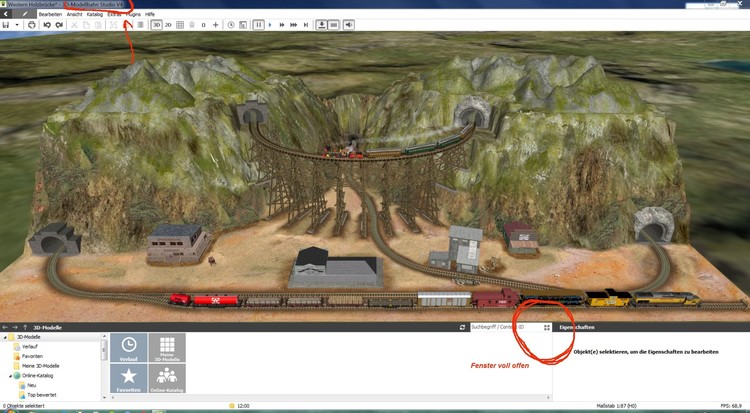Collapse the 3D-Modelle tree node
This screenshot has height=413, width=750.
pyautogui.click(x=5, y=339)
